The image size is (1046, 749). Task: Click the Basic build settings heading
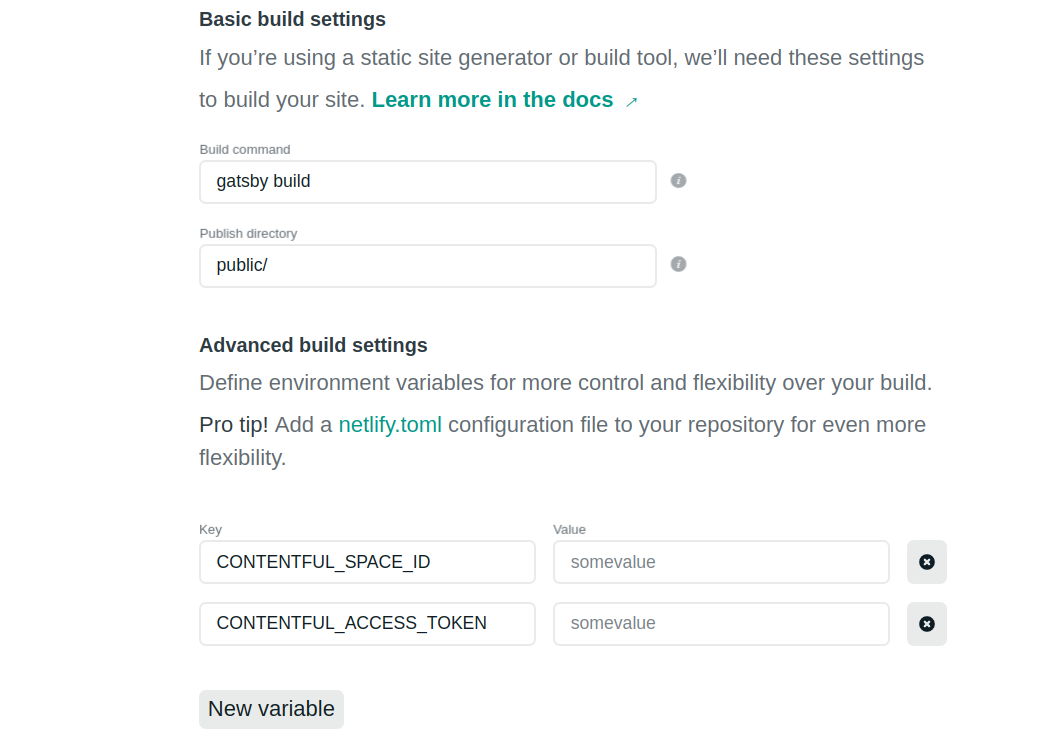(292, 19)
